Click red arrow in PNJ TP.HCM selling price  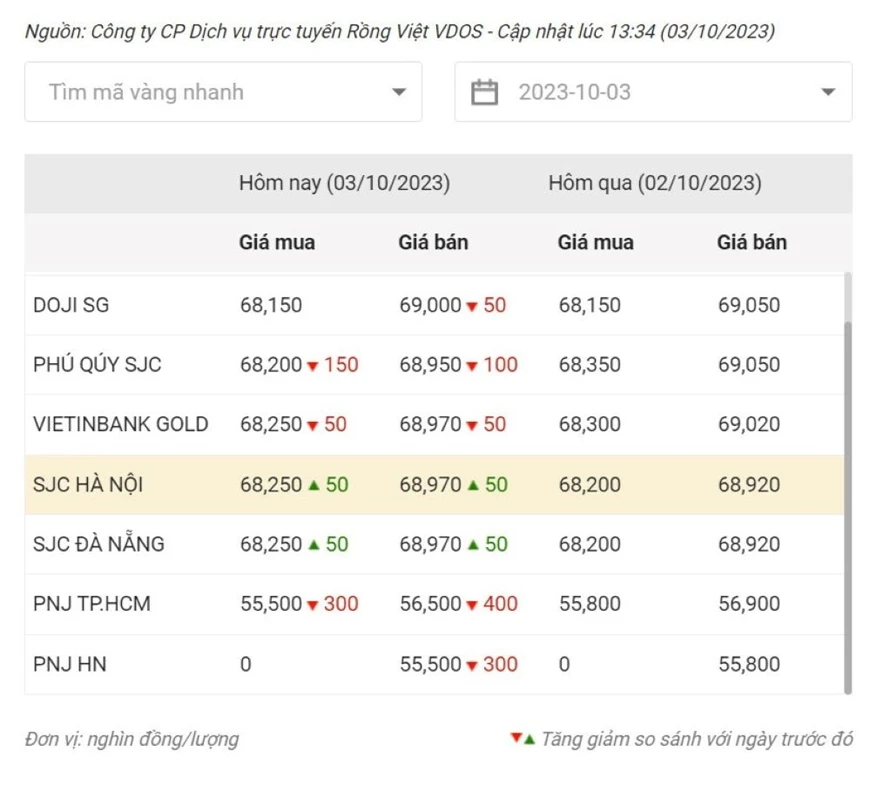(x=471, y=605)
